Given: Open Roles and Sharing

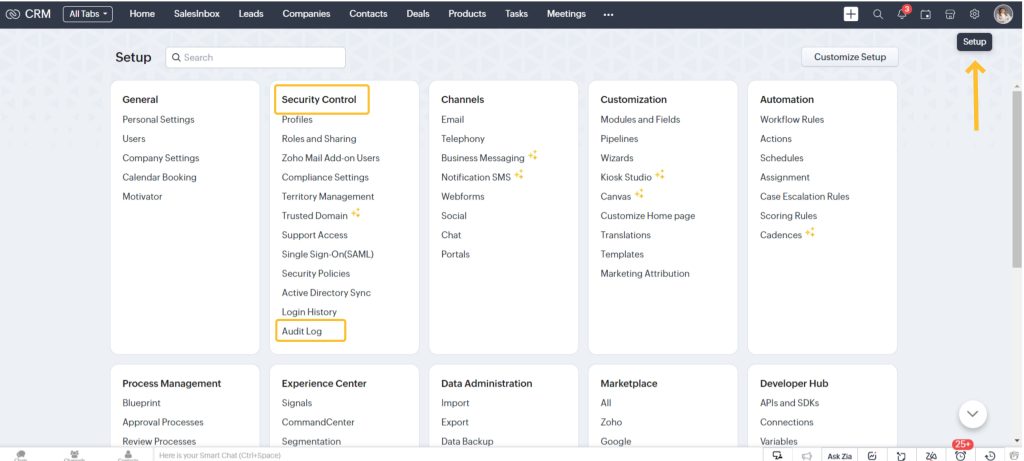Looking at the screenshot, I should (319, 138).
